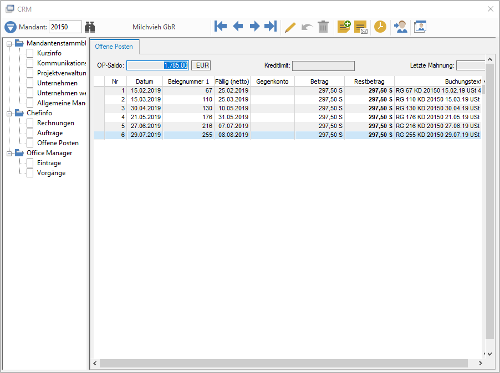Click the trash delete icon
This screenshot has height=373, width=500.
click(323, 27)
